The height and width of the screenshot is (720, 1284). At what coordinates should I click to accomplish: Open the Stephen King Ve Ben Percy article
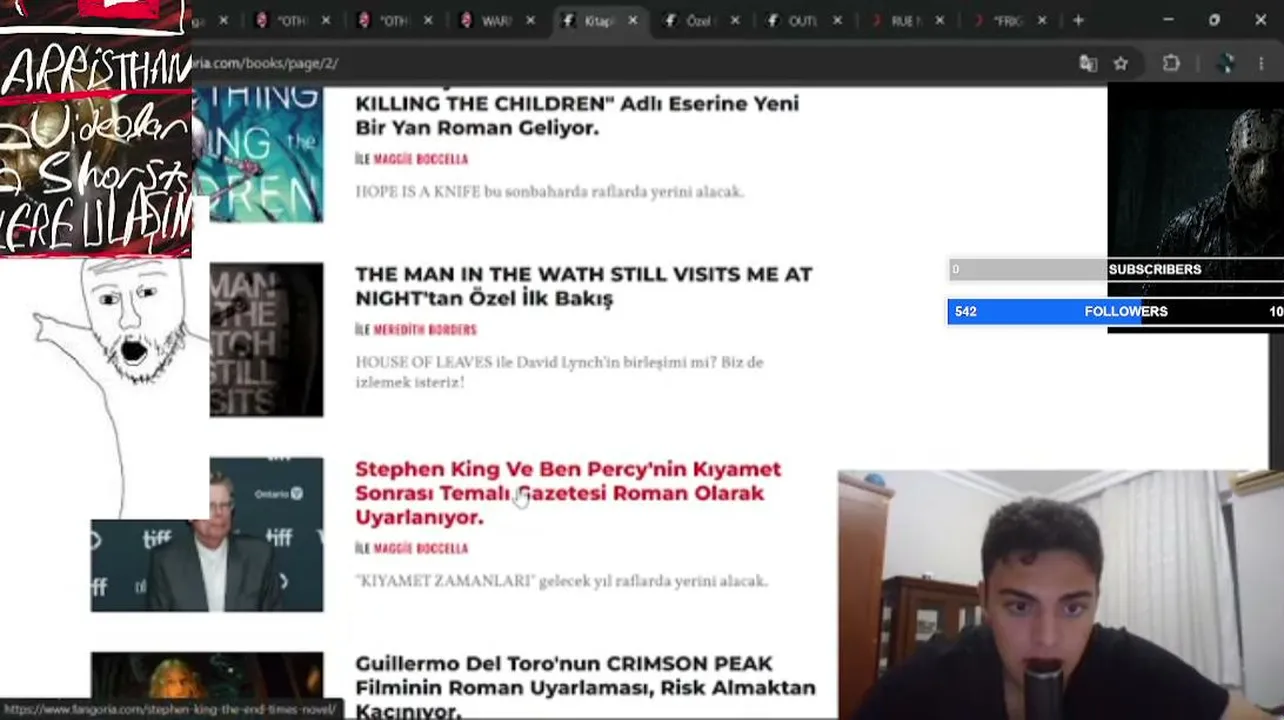568,493
